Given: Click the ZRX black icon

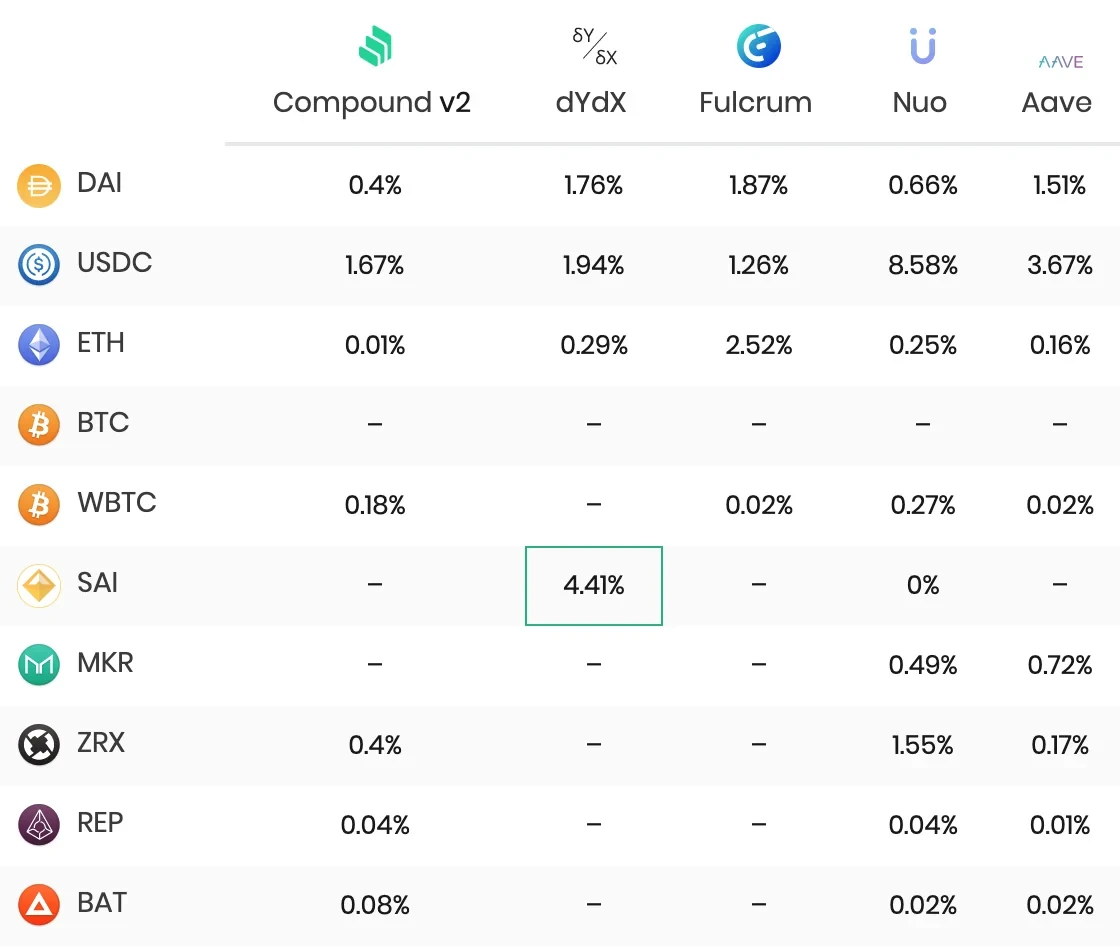Looking at the screenshot, I should [39, 745].
